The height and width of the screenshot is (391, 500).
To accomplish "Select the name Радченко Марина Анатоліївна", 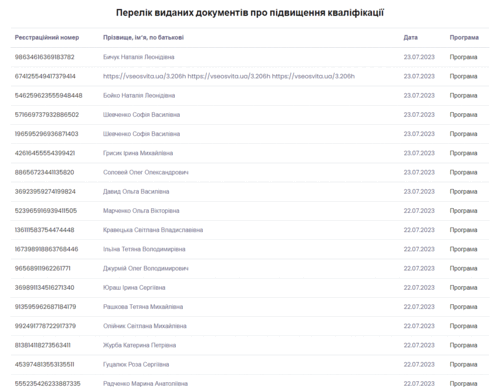I will 145,384.
